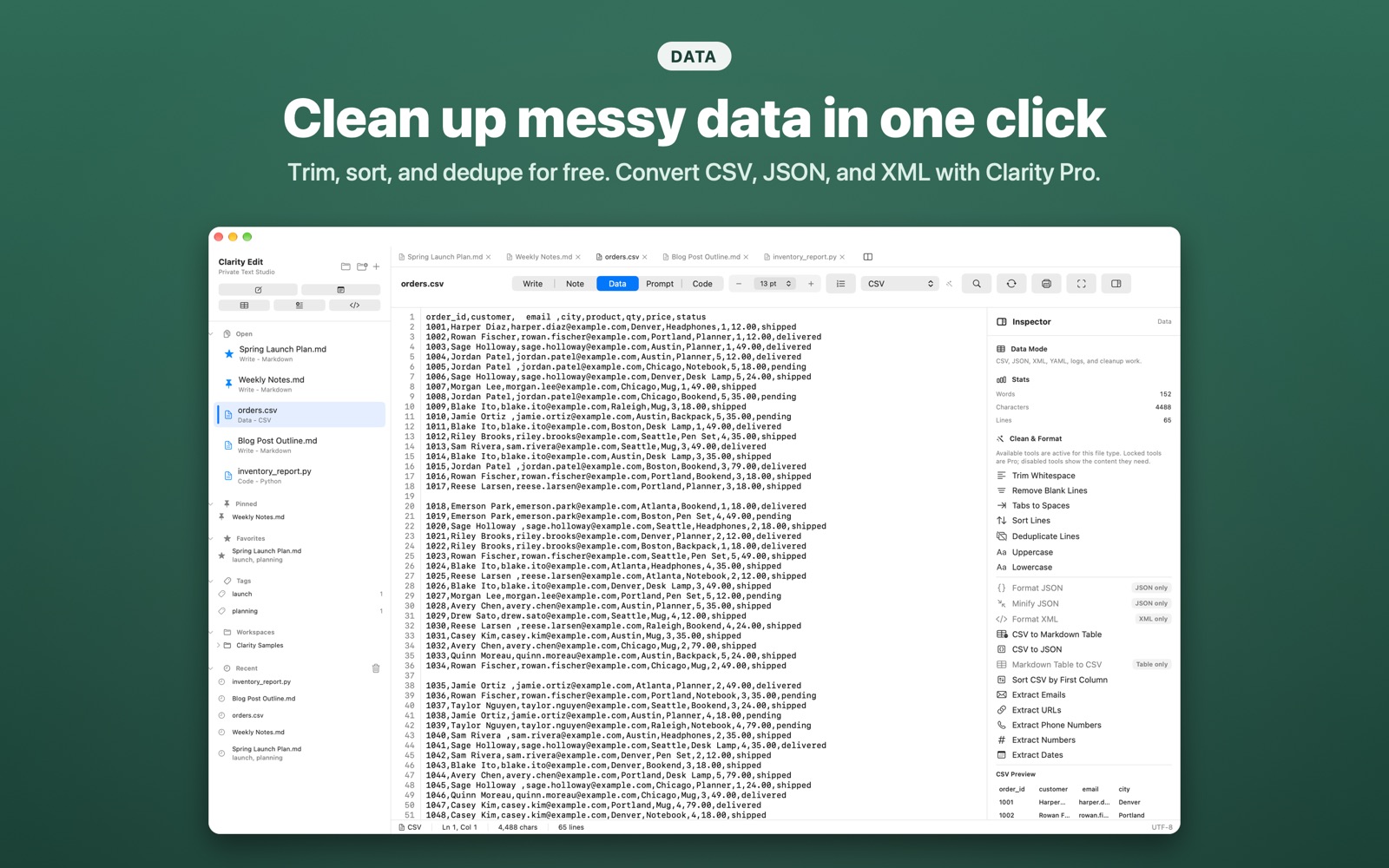Click the printer icon in the toolbar
The width and height of the screenshot is (1389, 868).
tap(1046, 284)
